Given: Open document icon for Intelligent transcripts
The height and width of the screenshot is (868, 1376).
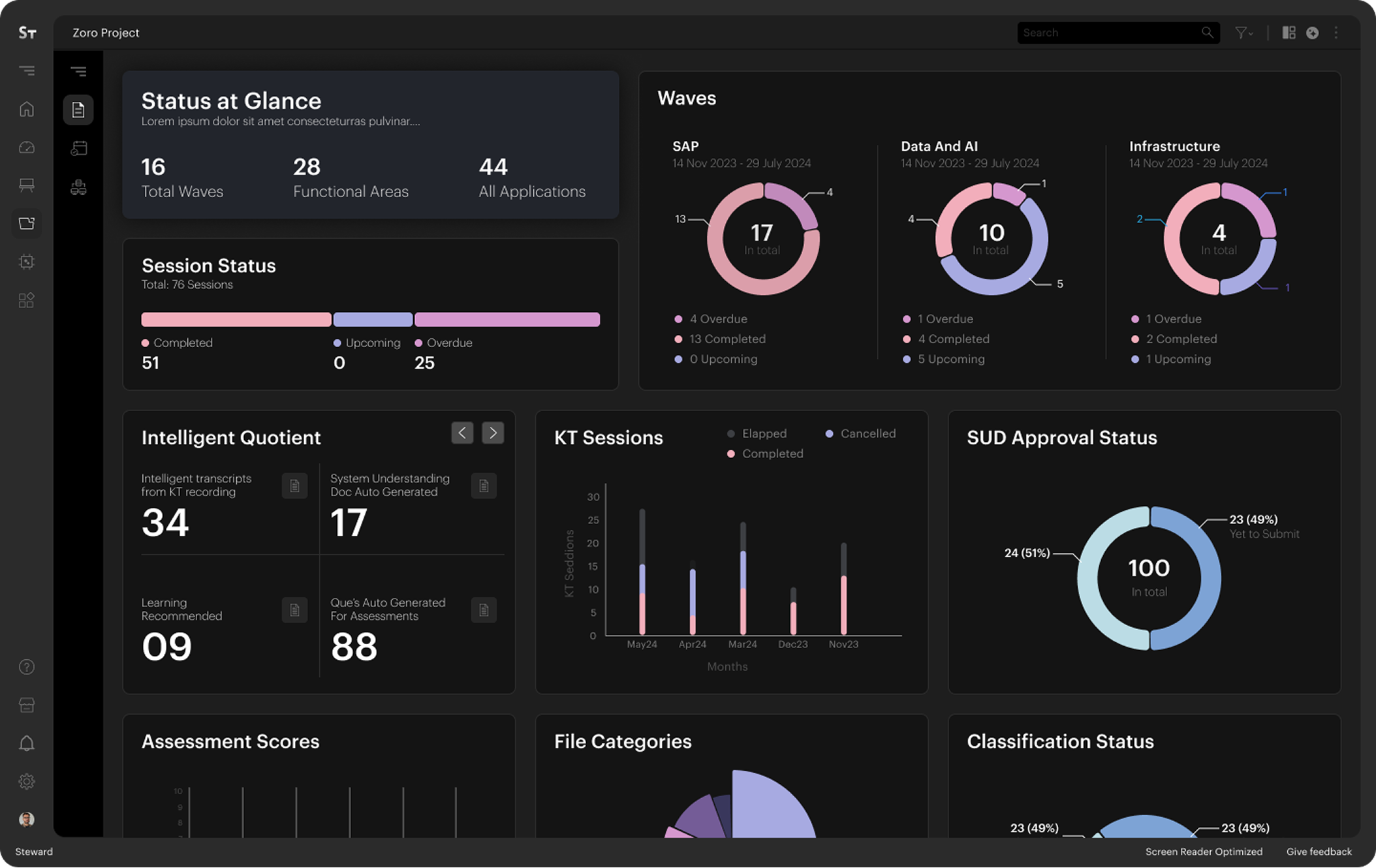Looking at the screenshot, I should [x=294, y=486].
